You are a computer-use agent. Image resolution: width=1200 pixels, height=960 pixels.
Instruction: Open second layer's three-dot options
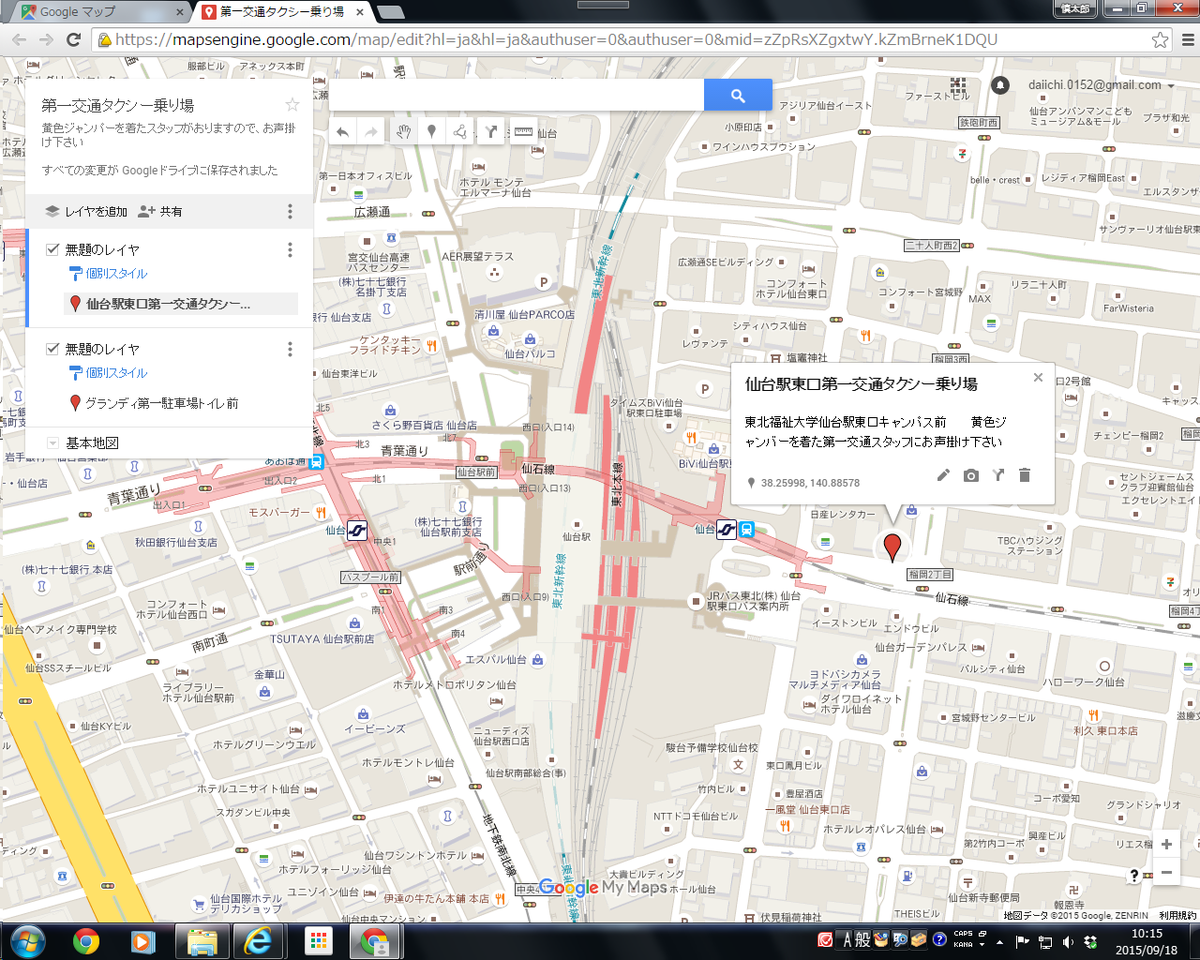(290, 349)
